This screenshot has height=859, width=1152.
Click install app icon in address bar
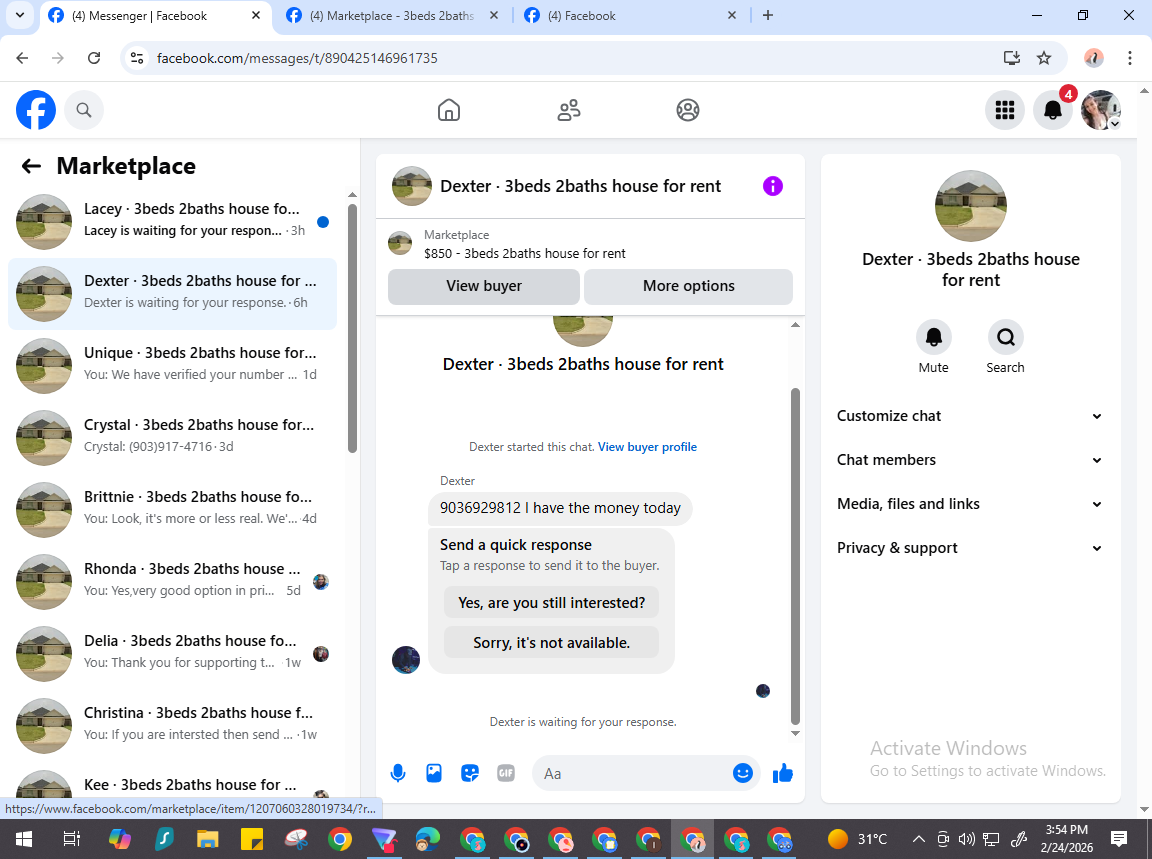pyautogui.click(x=1012, y=58)
